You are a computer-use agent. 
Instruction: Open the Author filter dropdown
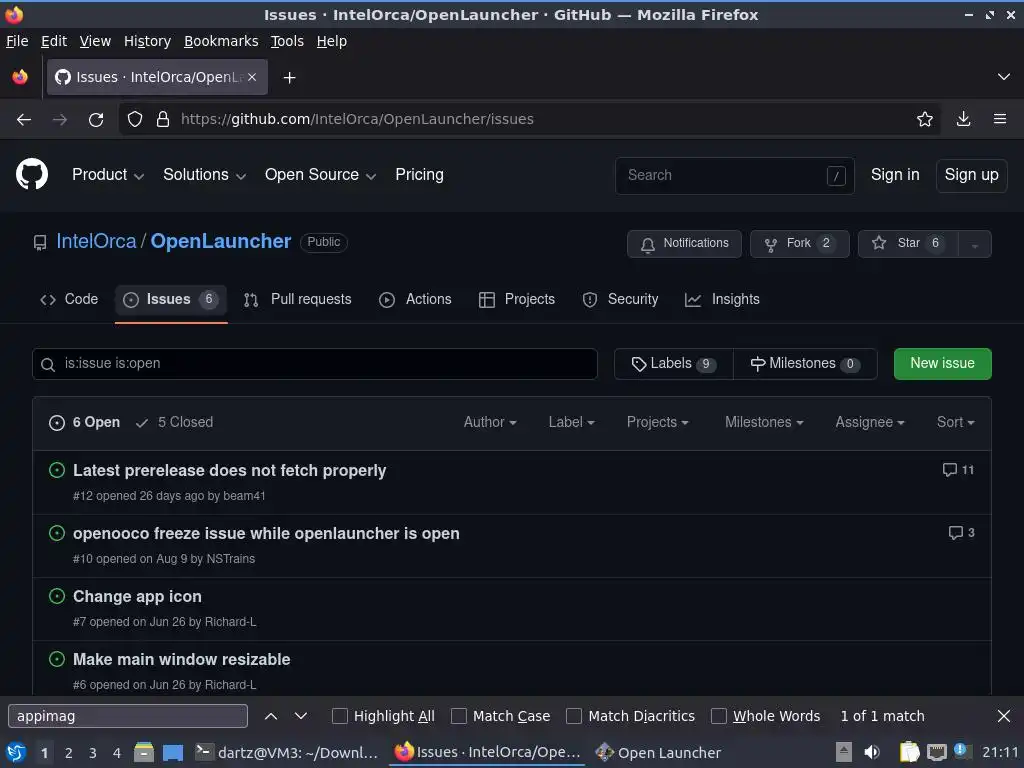click(490, 423)
